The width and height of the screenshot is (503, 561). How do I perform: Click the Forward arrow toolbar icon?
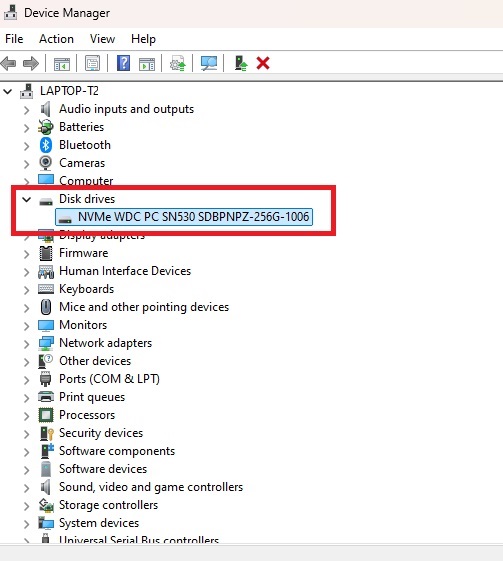click(x=31, y=64)
